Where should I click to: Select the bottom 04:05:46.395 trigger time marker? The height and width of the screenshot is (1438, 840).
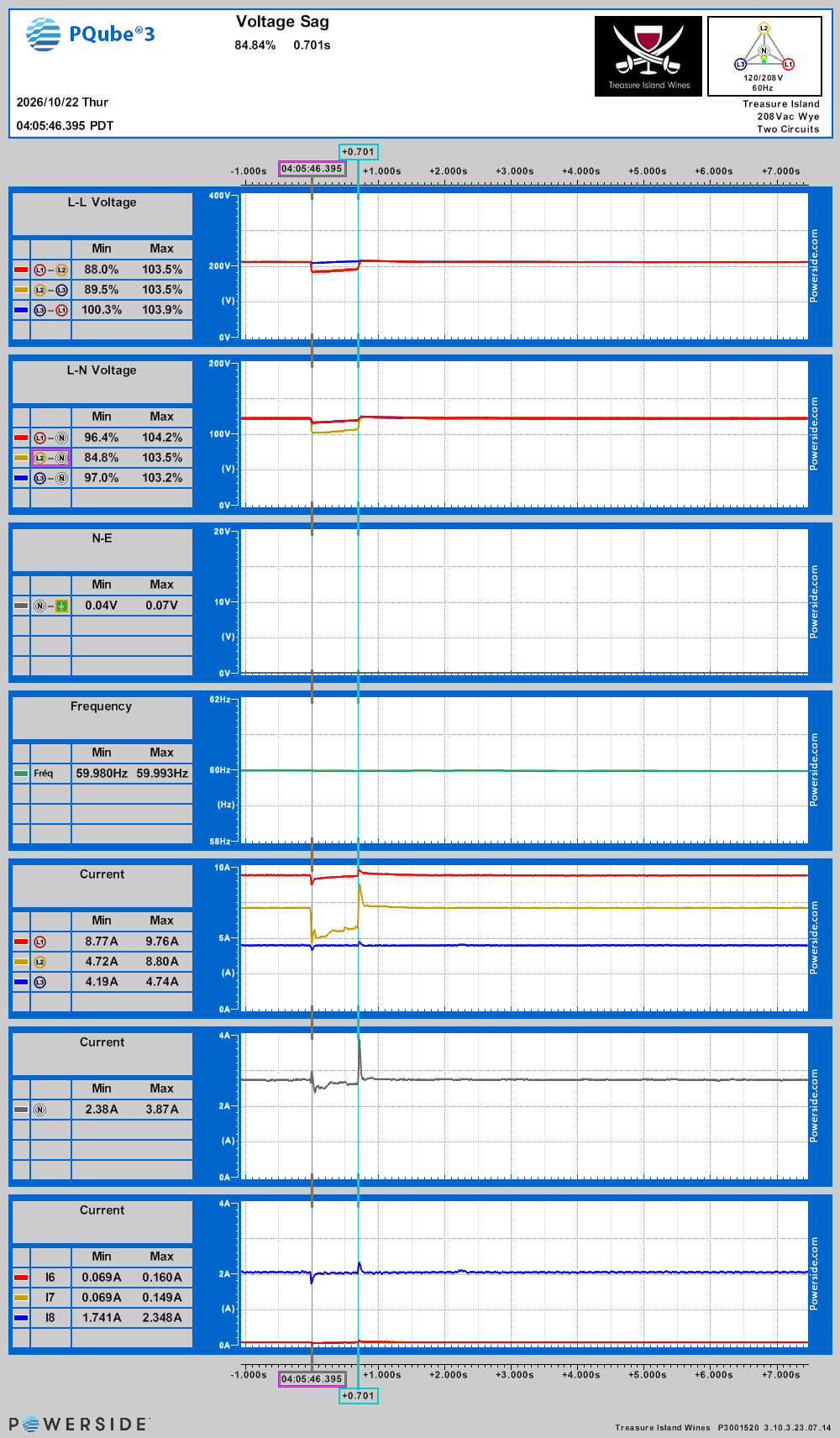coord(312,1379)
